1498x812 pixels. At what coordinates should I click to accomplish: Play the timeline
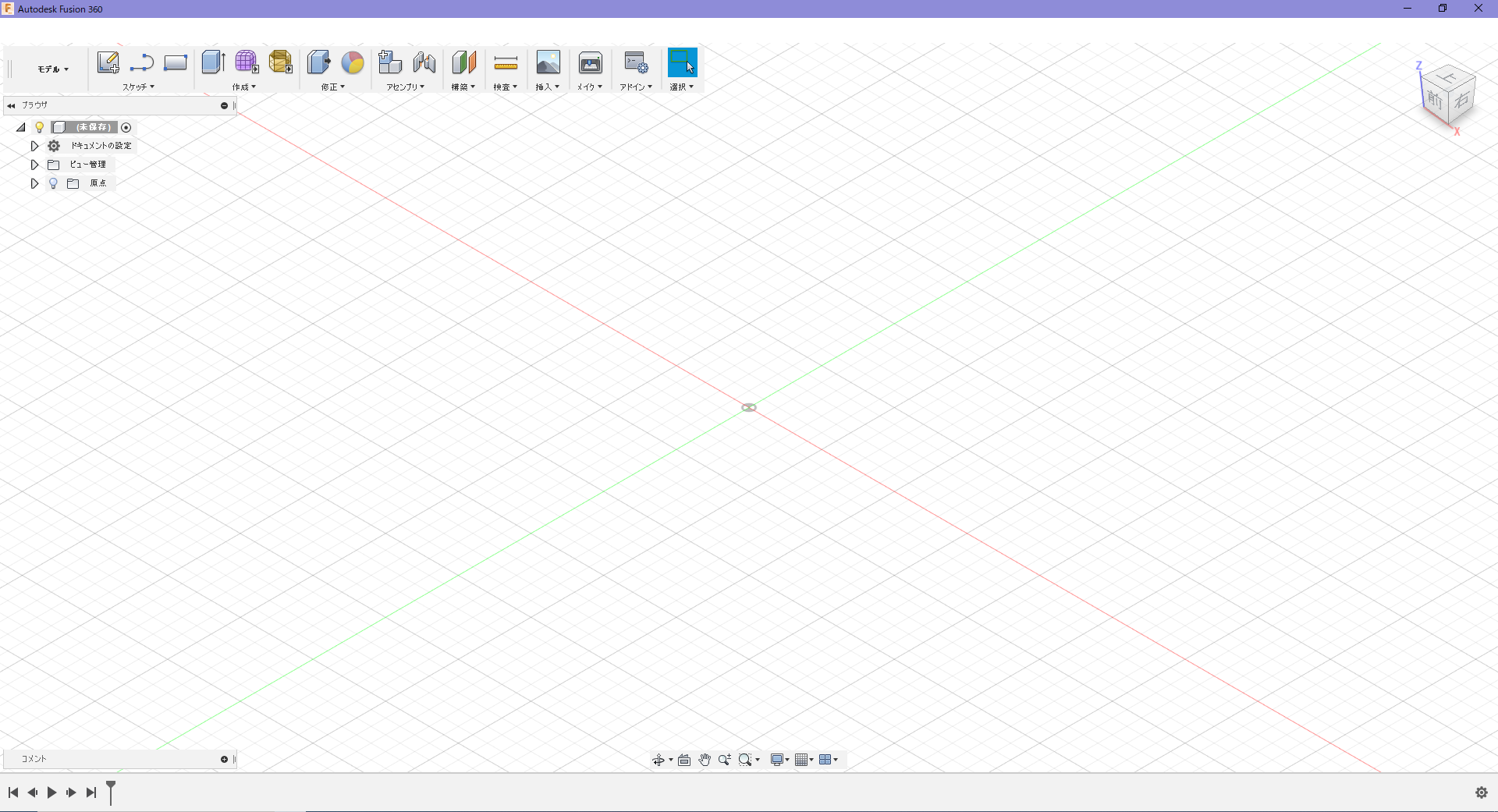[x=51, y=792]
